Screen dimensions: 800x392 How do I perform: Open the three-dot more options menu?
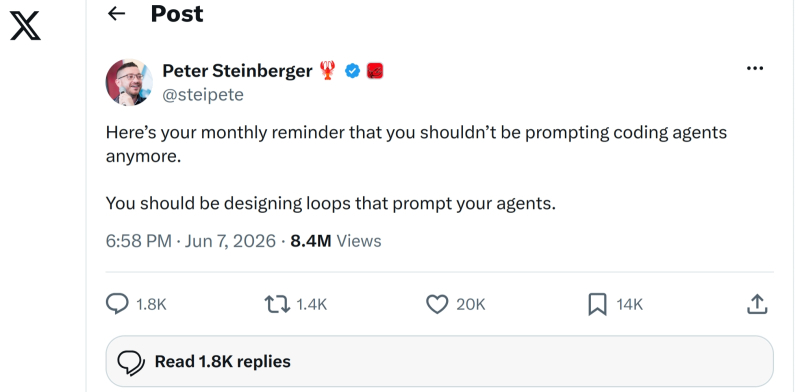[x=755, y=68]
